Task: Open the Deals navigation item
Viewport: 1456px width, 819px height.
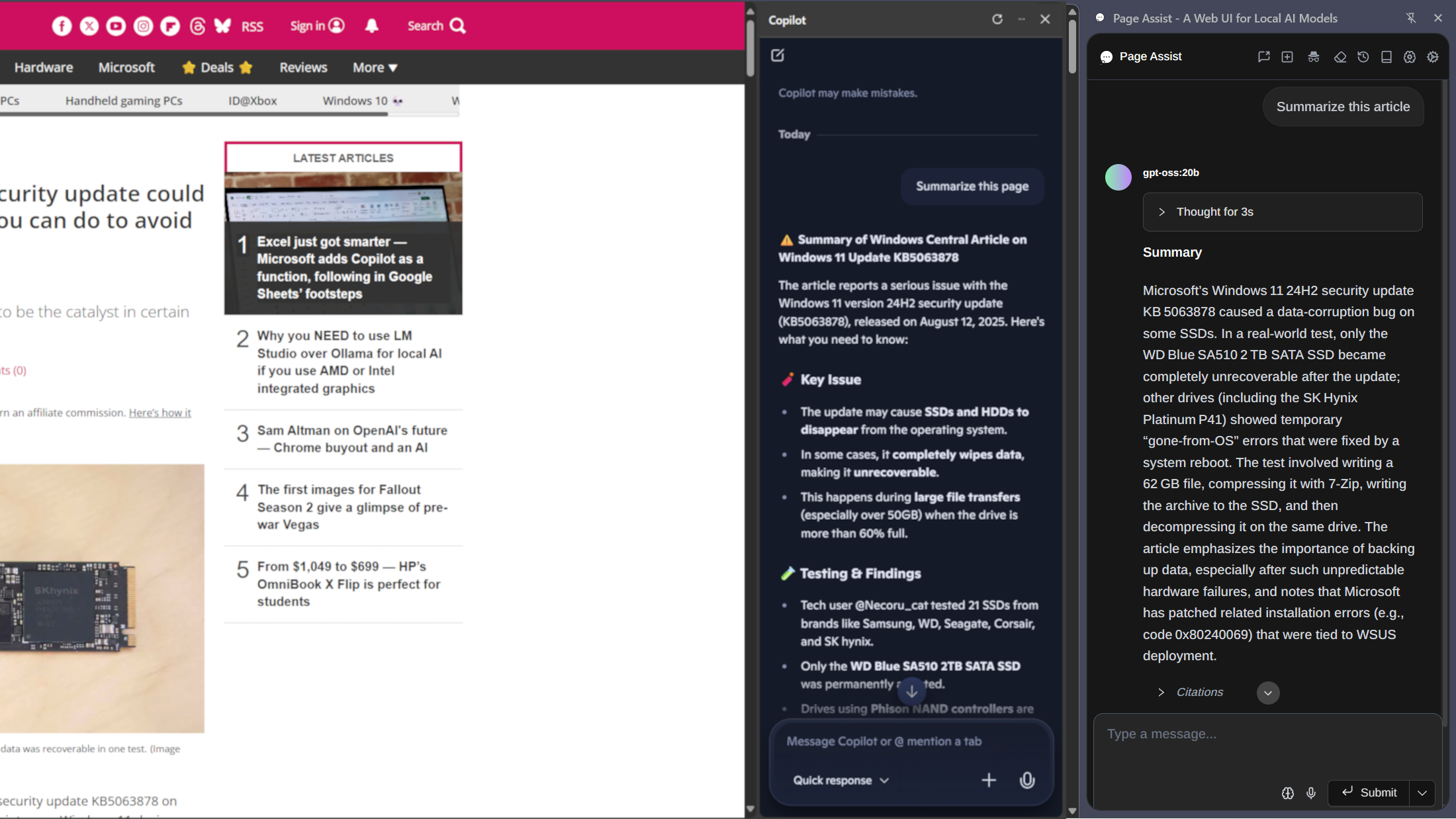Action: 217,67
